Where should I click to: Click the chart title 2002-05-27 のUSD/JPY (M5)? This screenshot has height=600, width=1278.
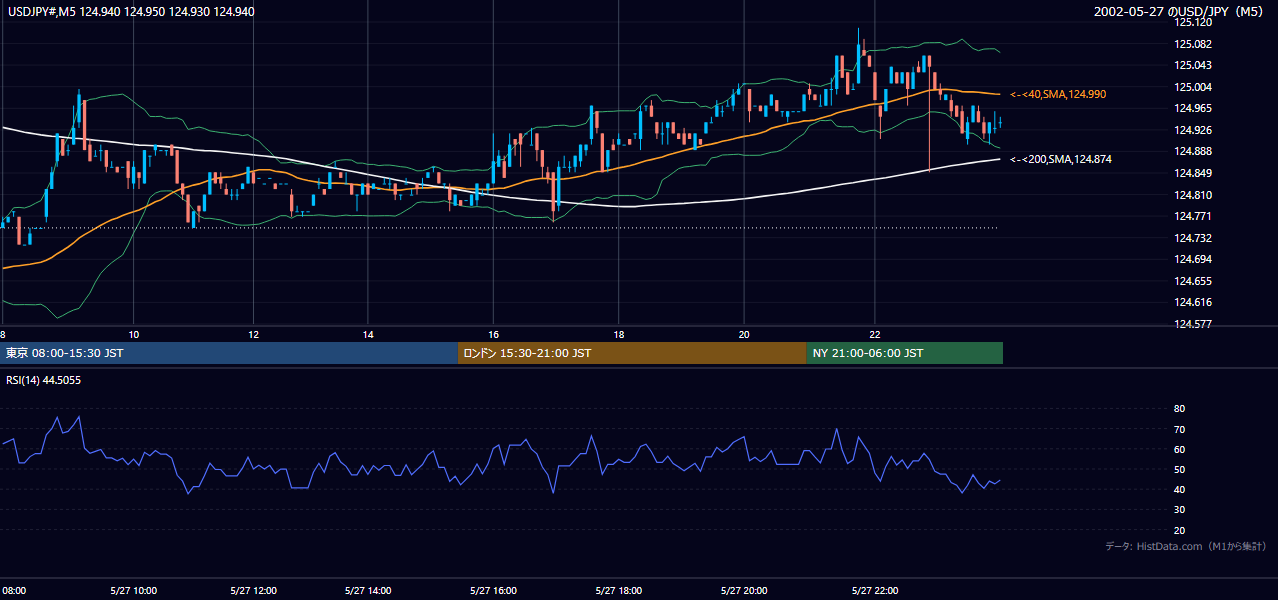[1181, 12]
